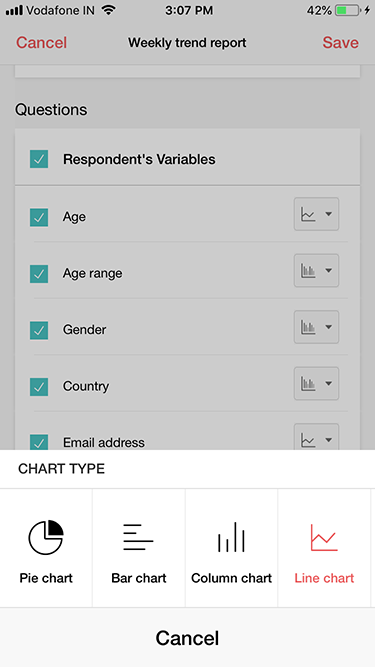
Task: Tap Cancel in the top navigation bar
Action: (x=42, y=43)
